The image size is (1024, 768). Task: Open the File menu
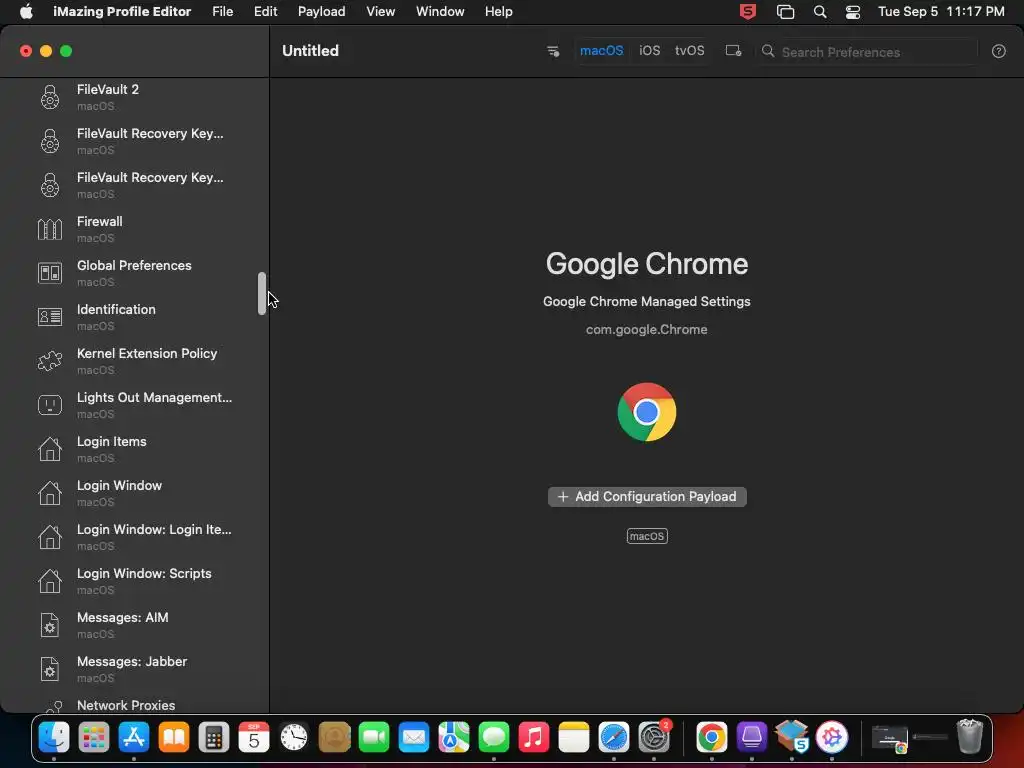223,12
